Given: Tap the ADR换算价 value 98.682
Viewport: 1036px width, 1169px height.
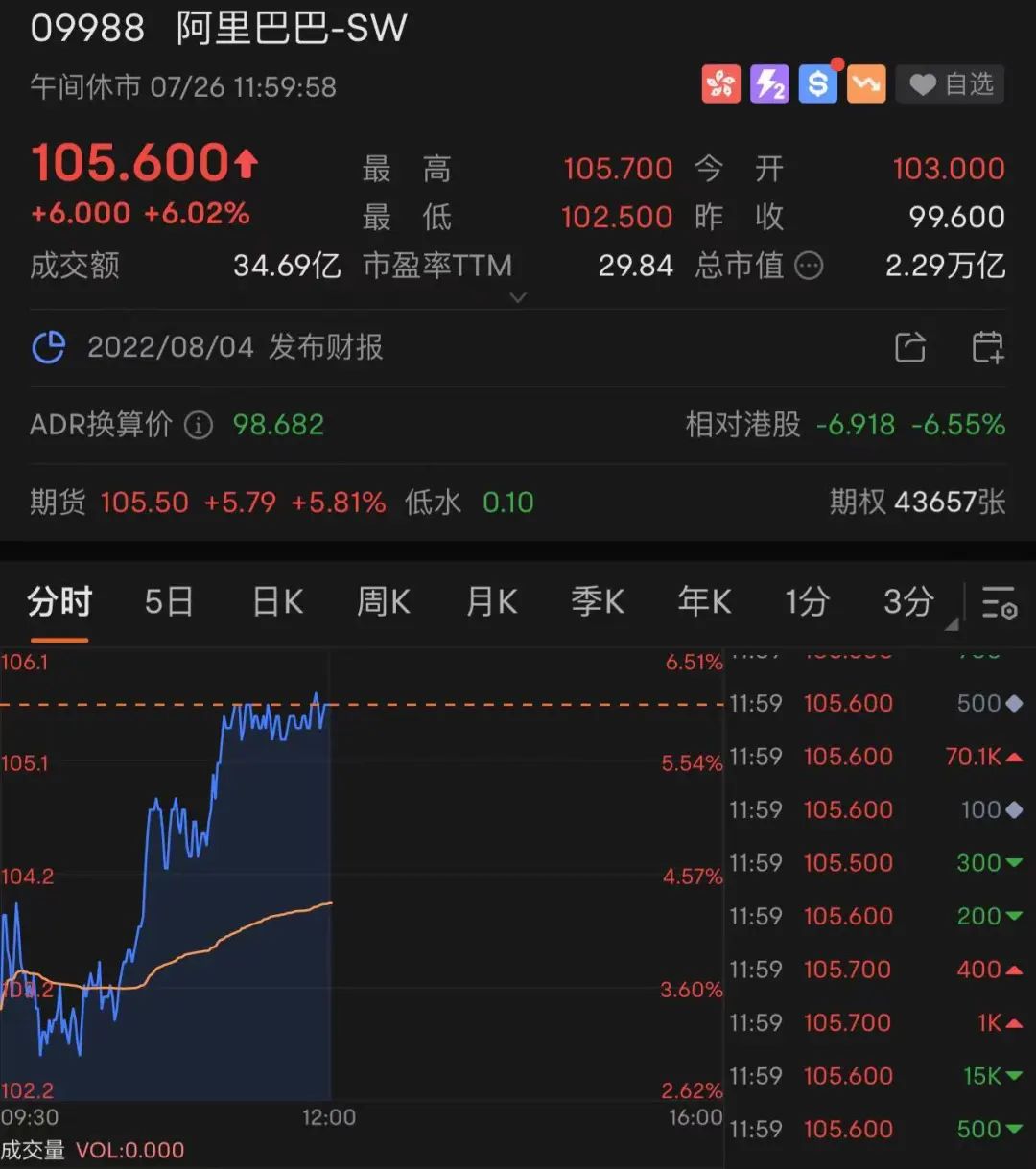Looking at the screenshot, I should [278, 425].
